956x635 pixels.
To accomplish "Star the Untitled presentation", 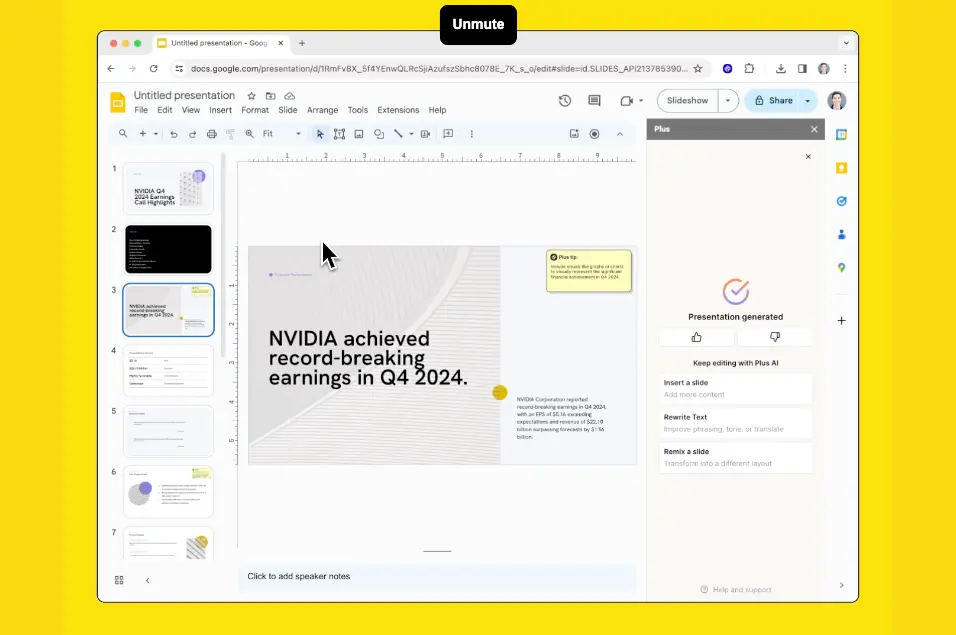I will 251,96.
